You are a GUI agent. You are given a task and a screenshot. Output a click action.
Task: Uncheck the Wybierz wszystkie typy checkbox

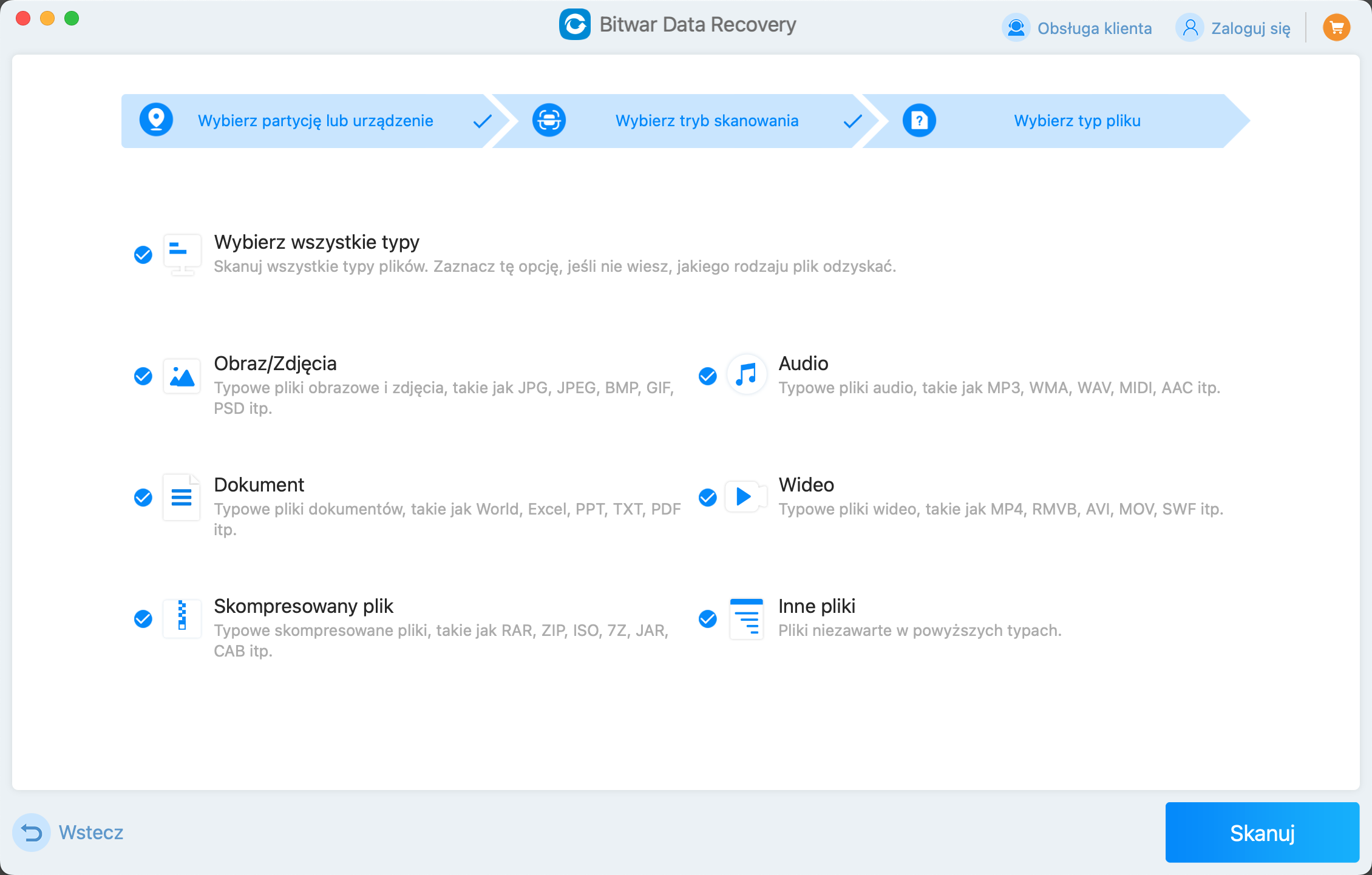coord(143,255)
